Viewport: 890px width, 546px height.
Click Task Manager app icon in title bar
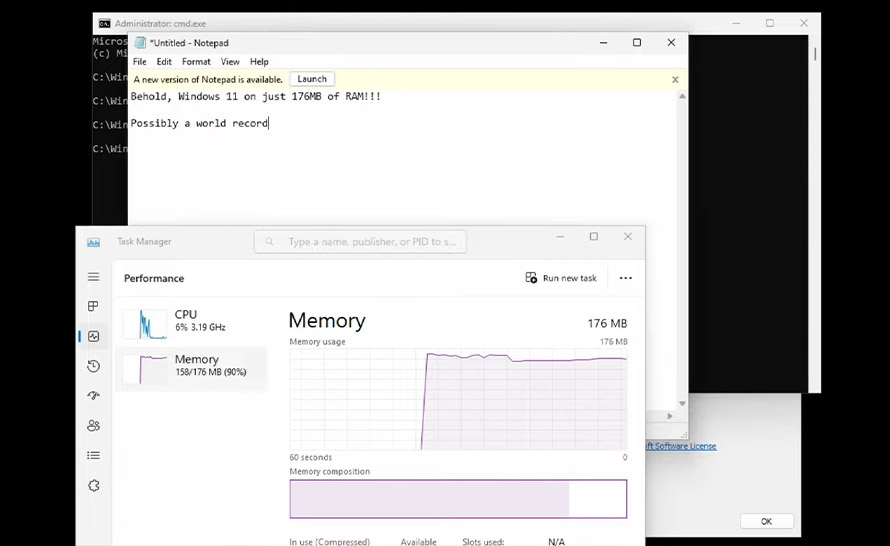pyautogui.click(x=94, y=242)
